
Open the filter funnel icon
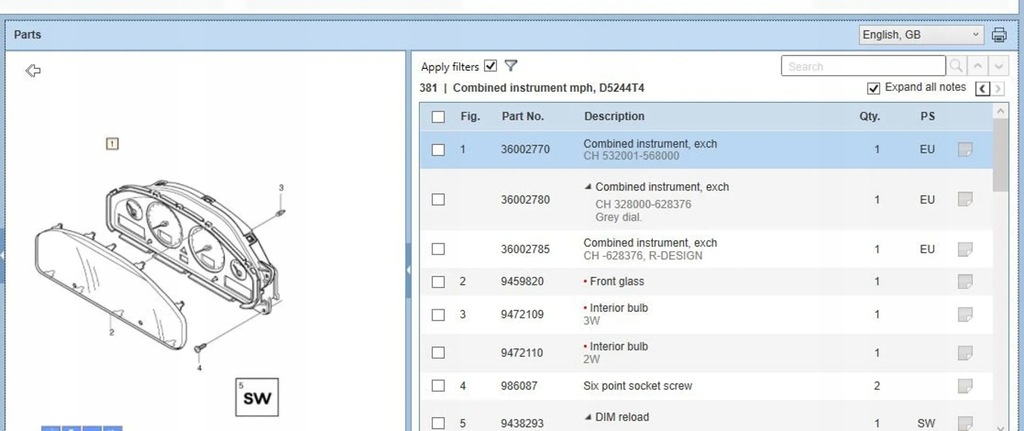[511, 66]
